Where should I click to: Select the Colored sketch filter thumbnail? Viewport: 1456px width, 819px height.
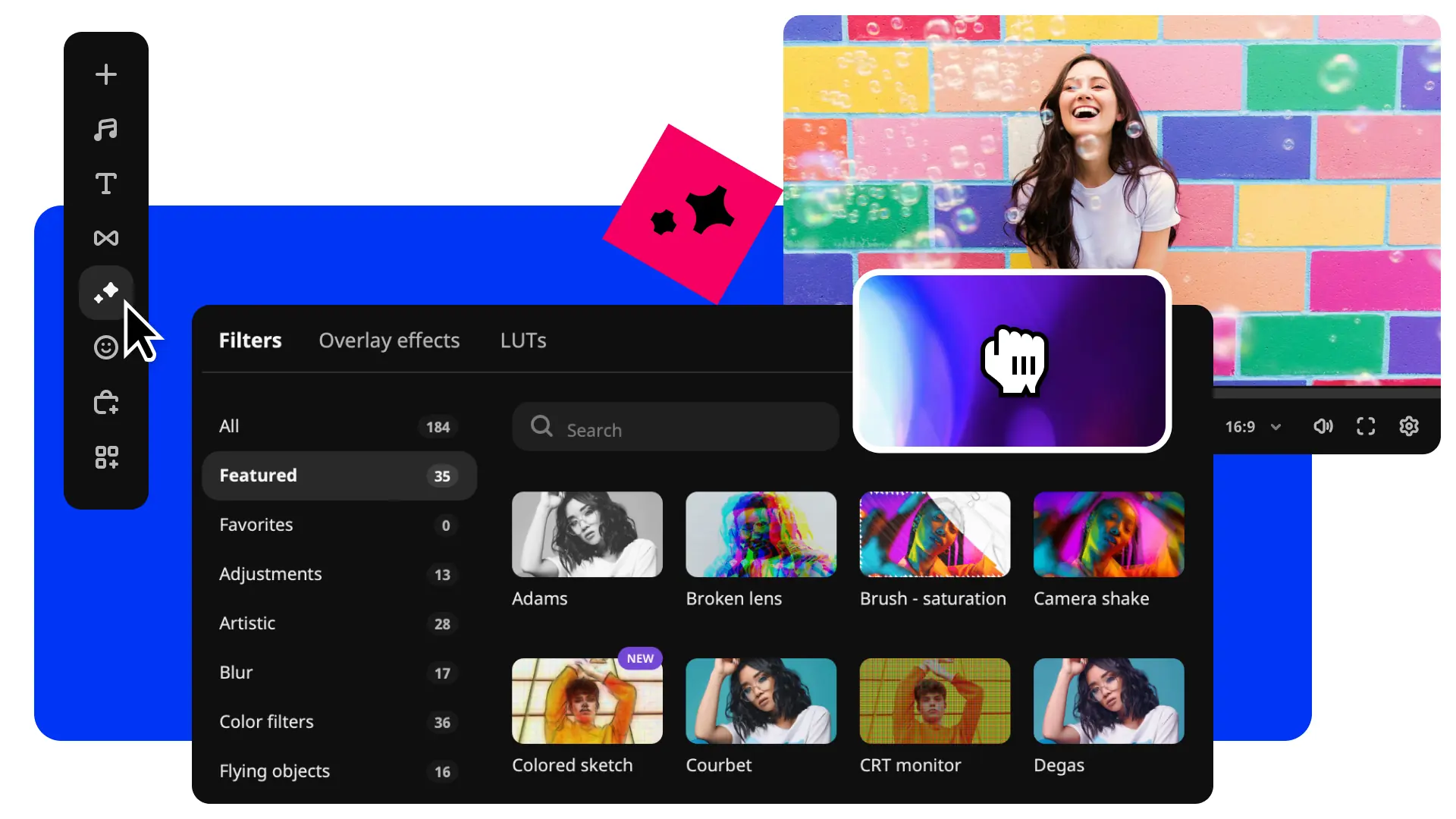[587, 701]
